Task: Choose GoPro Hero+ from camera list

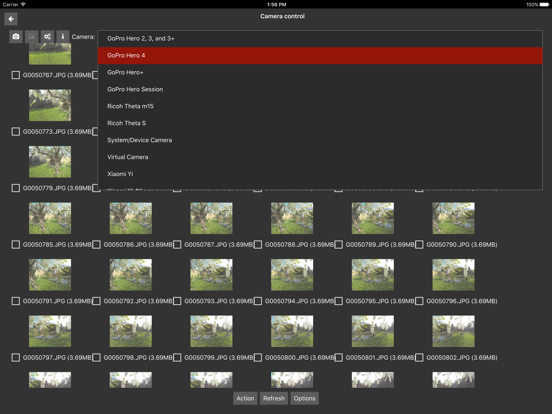Action: pyautogui.click(x=320, y=73)
